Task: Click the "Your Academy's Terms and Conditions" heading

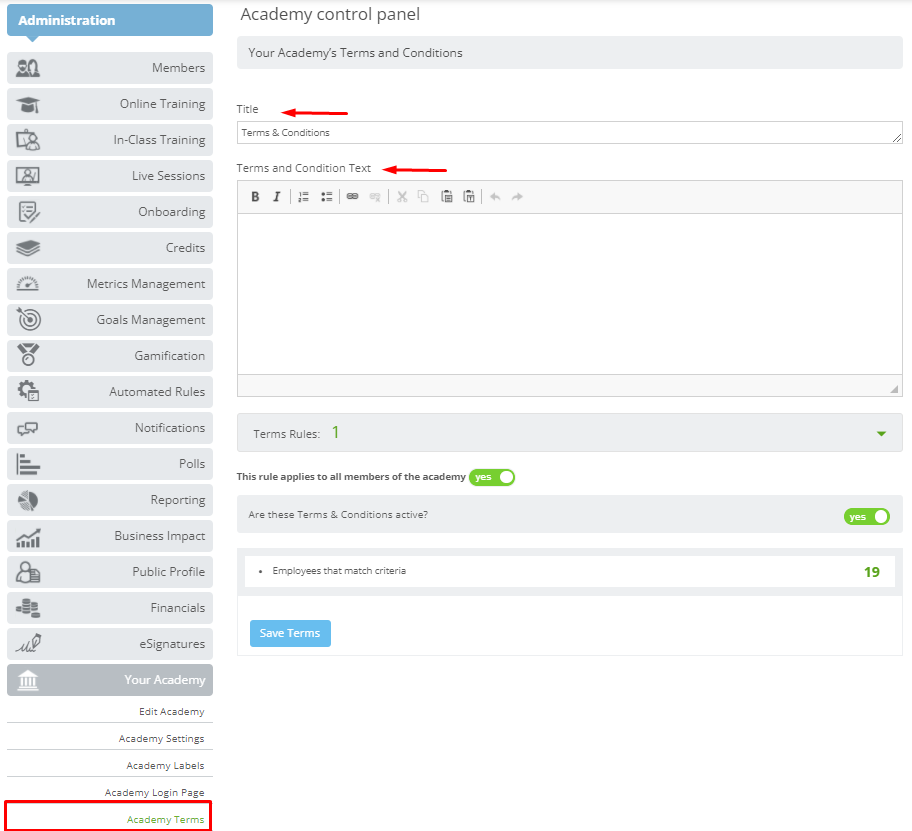Action: point(355,53)
